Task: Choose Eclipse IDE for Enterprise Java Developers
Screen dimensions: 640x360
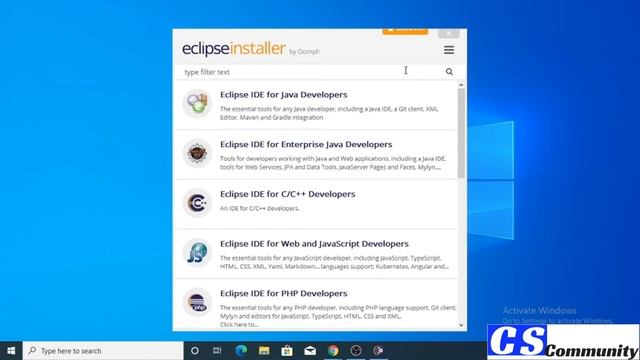Action: click(306, 144)
